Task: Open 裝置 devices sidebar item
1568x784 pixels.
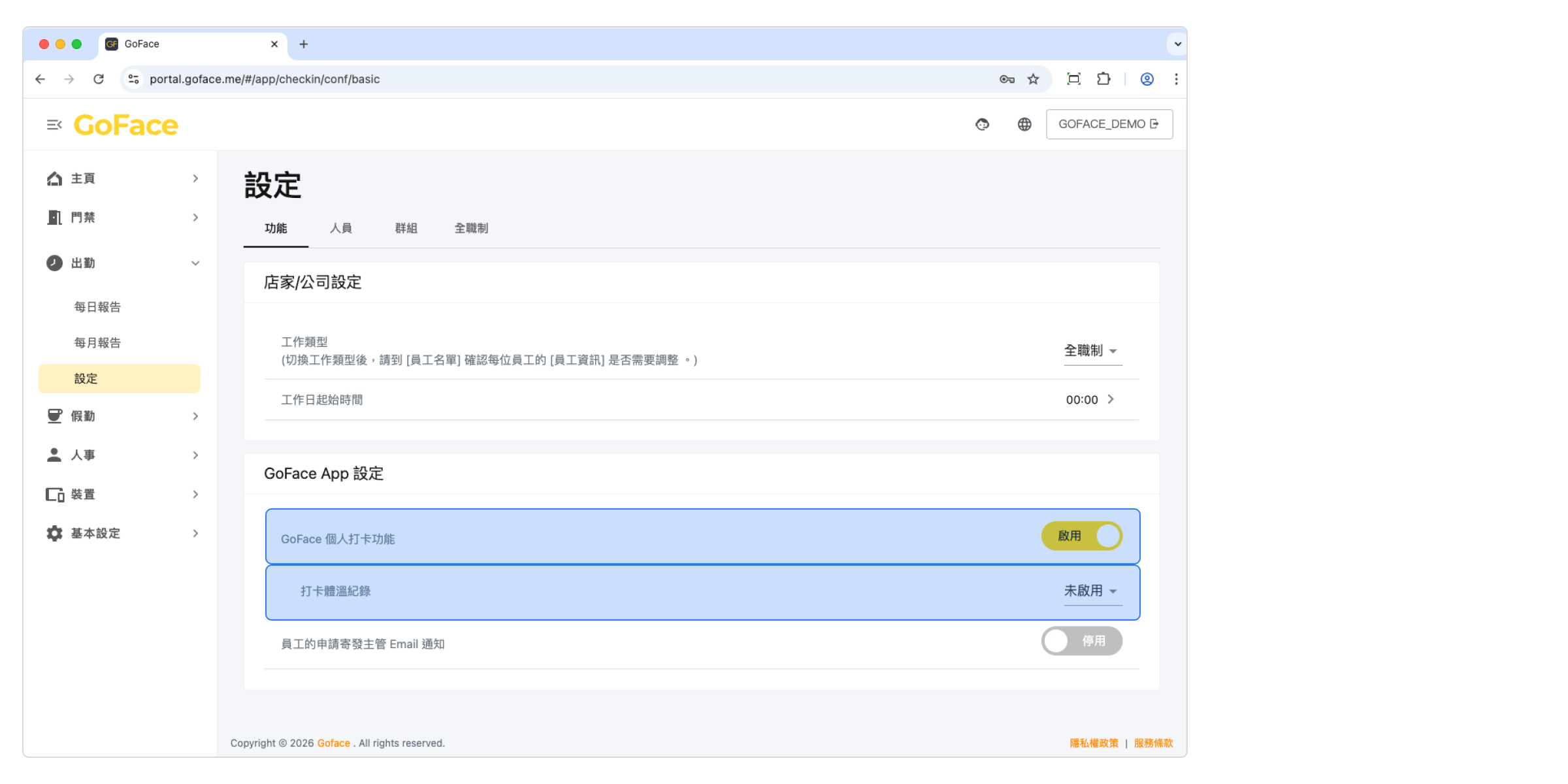Action: 83,495
